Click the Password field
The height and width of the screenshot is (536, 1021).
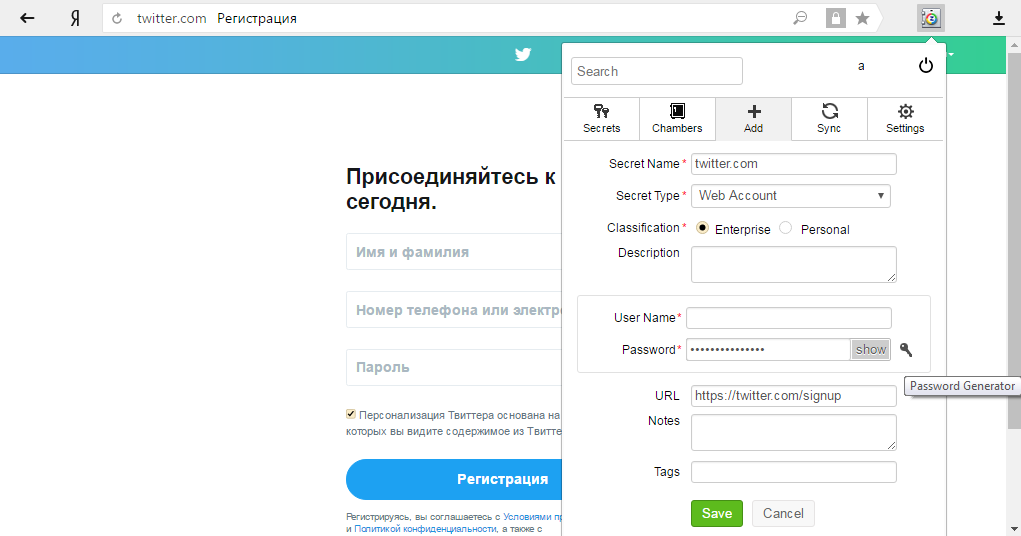click(768, 350)
